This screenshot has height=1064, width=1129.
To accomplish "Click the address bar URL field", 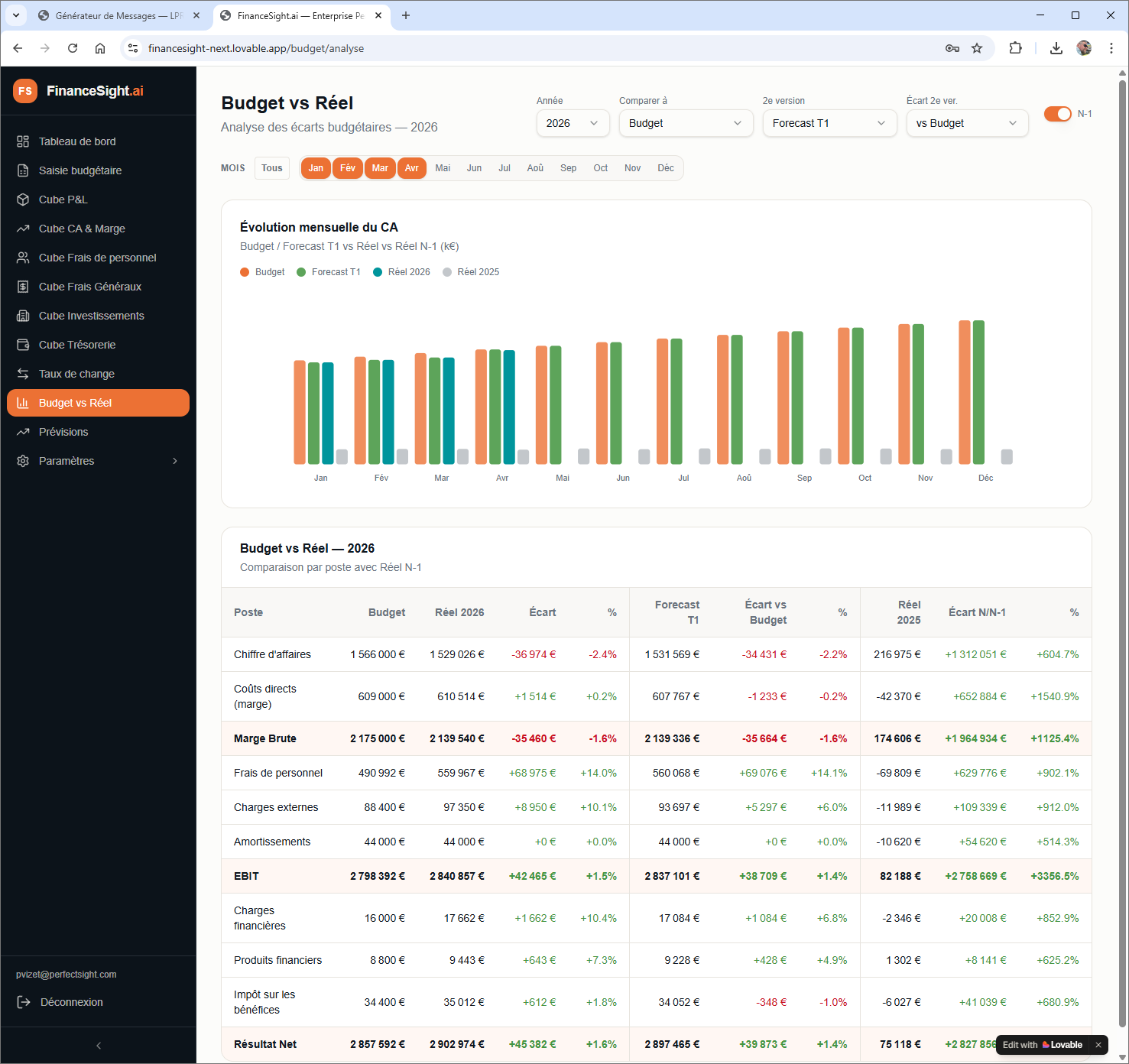I will pyautogui.click(x=535, y=48).
